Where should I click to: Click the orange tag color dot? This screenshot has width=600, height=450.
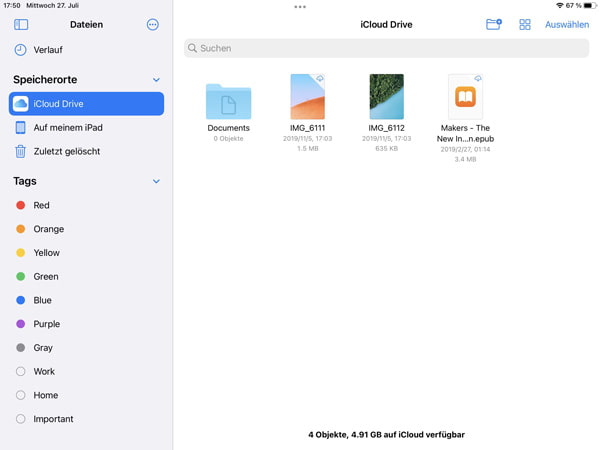coord(21,229)
